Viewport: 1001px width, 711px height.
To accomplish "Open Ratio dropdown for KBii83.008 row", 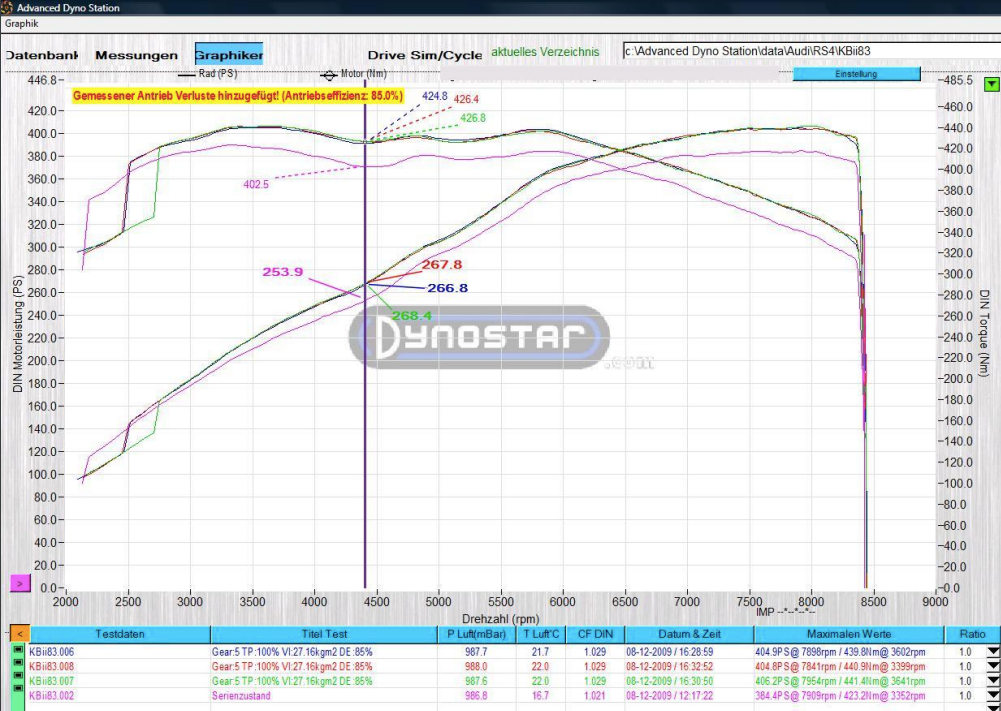I will [x=991, y=666].
